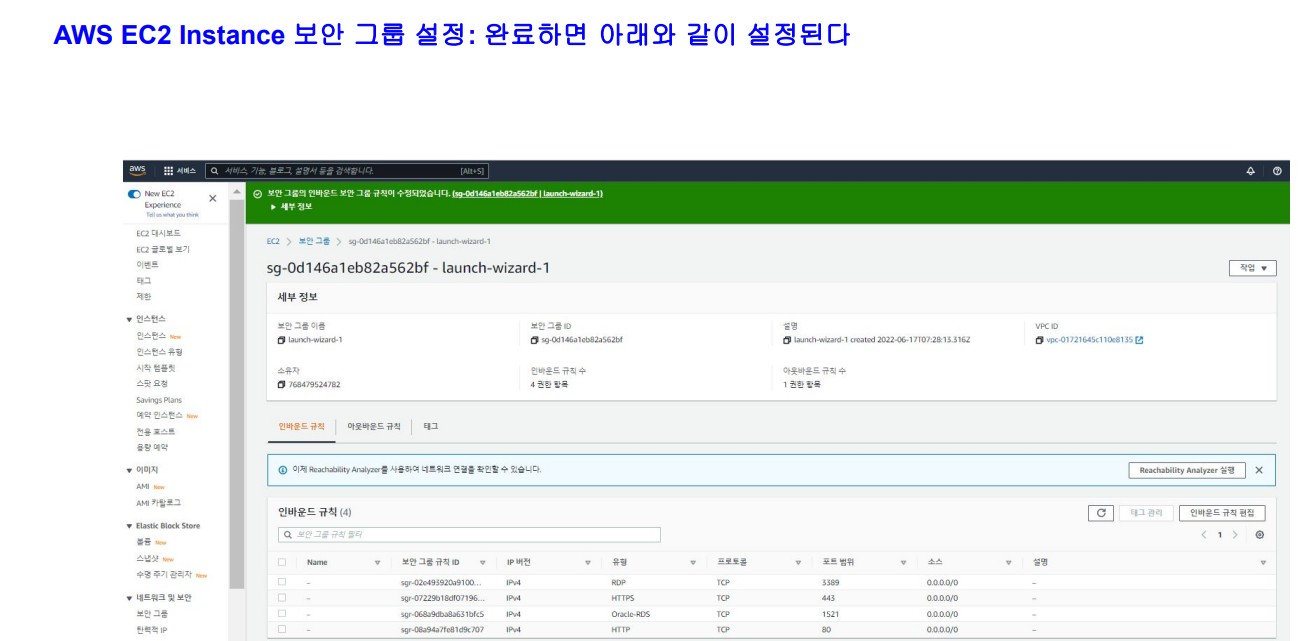Viewport: 1313px width, 641px height.
Task: Open 스냅샷 in sidebar
Action: [148, 559]
